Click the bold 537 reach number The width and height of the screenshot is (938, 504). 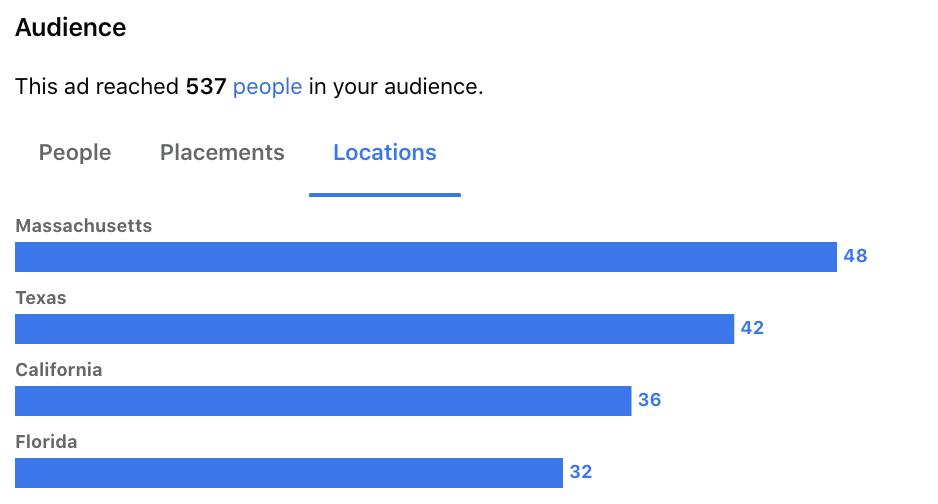[206, 87]
